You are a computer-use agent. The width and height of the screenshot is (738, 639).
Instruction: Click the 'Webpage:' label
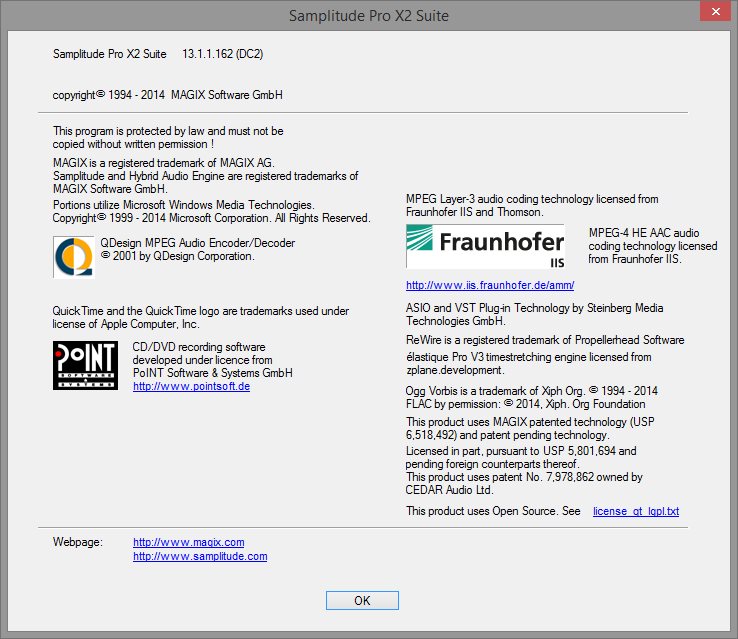pos(77,542)
